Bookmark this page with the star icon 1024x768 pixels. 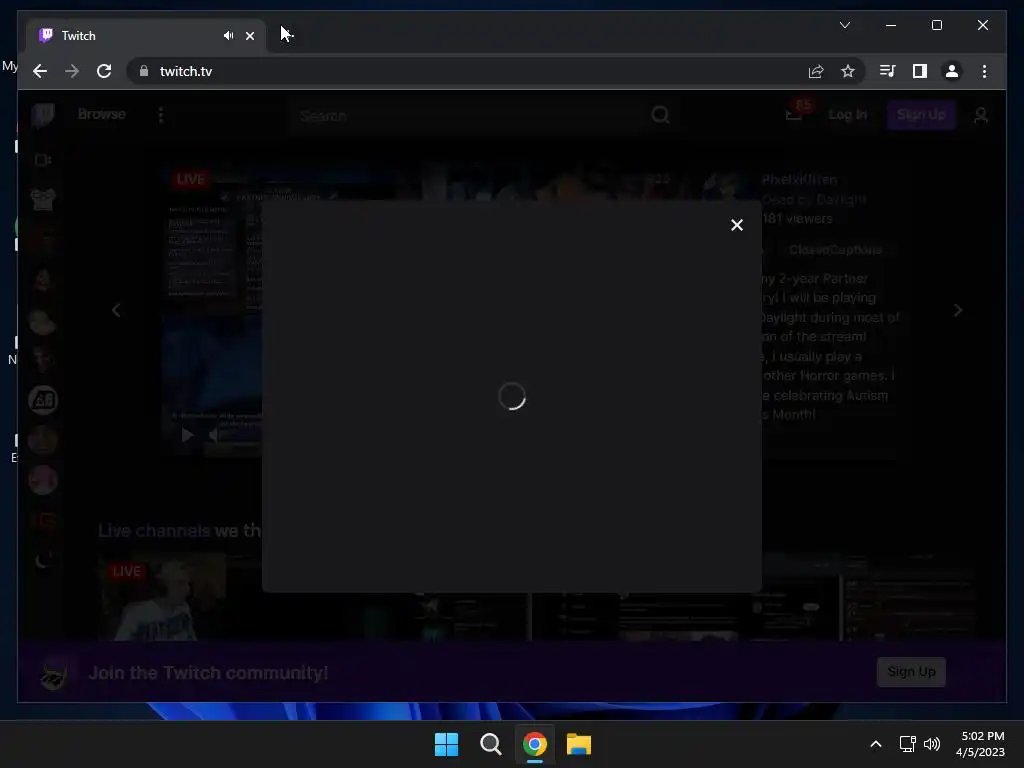click(848, 71)
